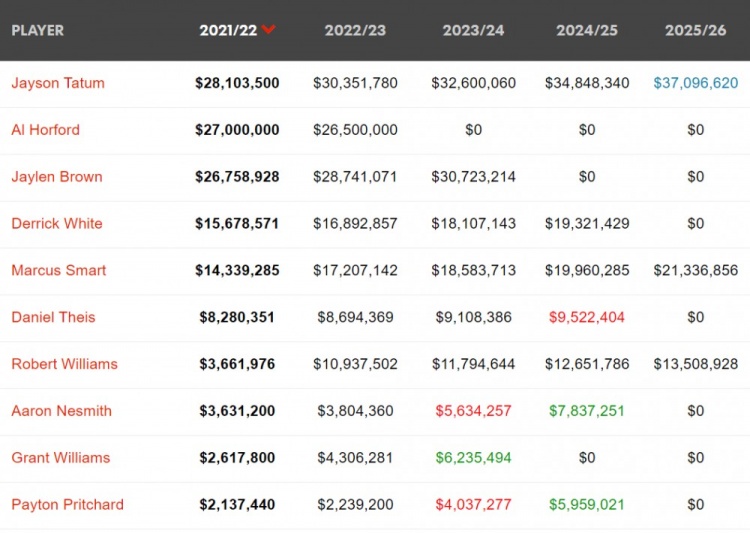
Task: Select White's $19,321,429 salary
Action: coord(587,224)
